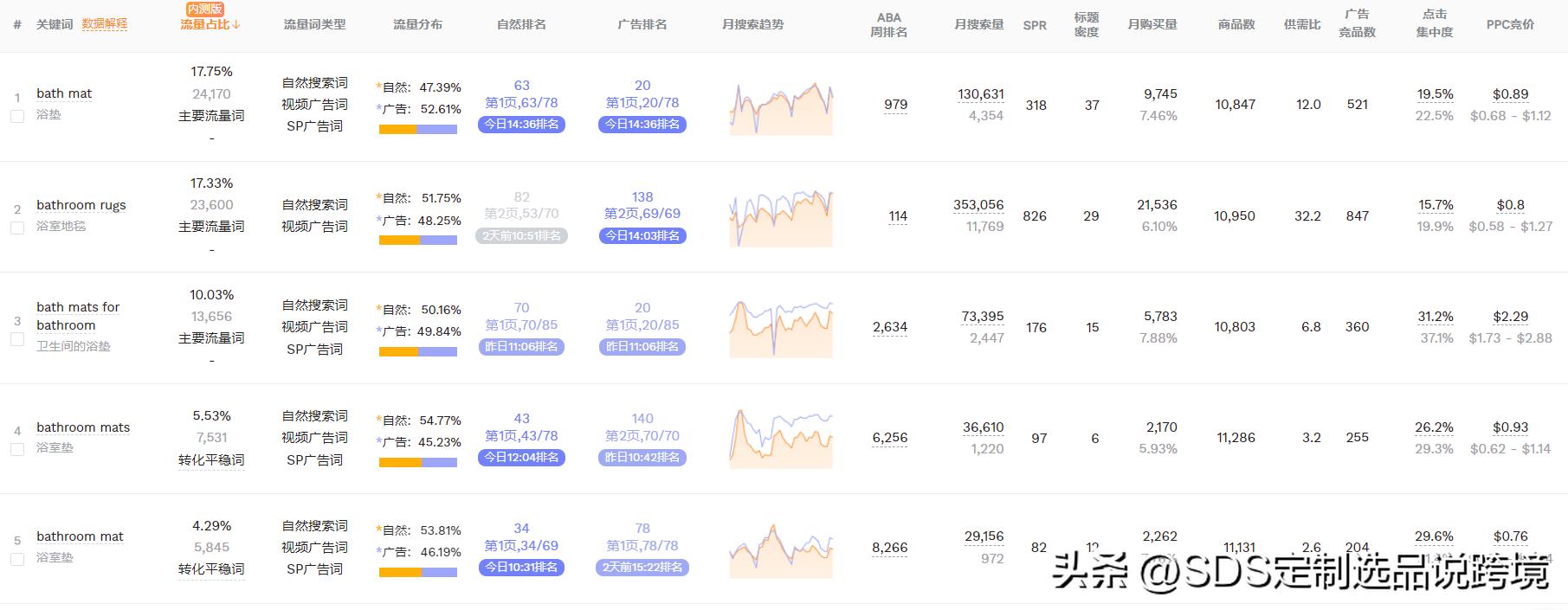This screenshot has height=610, width=1568.
Task: Sort by 流量占比 column arrow
Action: (236, 24)
